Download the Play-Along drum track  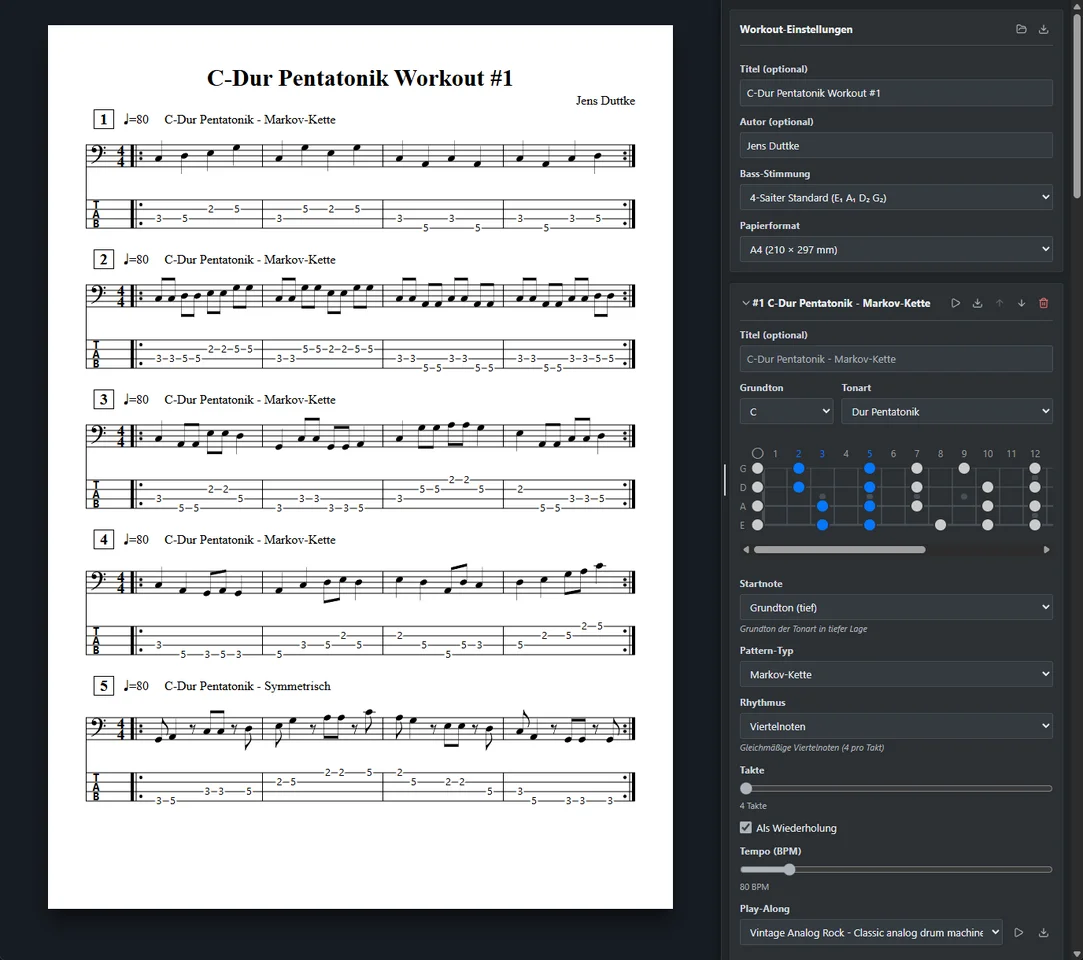click(x=1043, y=933)
